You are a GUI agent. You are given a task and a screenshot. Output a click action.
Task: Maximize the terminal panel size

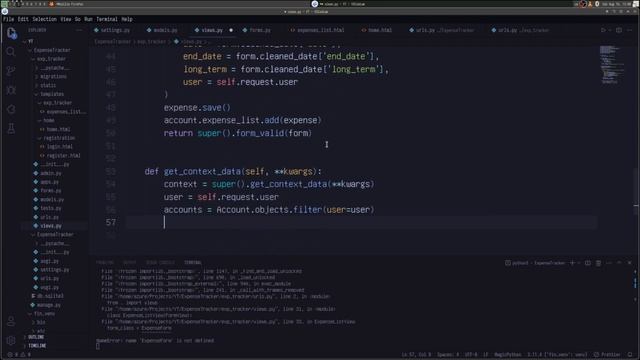point(619,263)
